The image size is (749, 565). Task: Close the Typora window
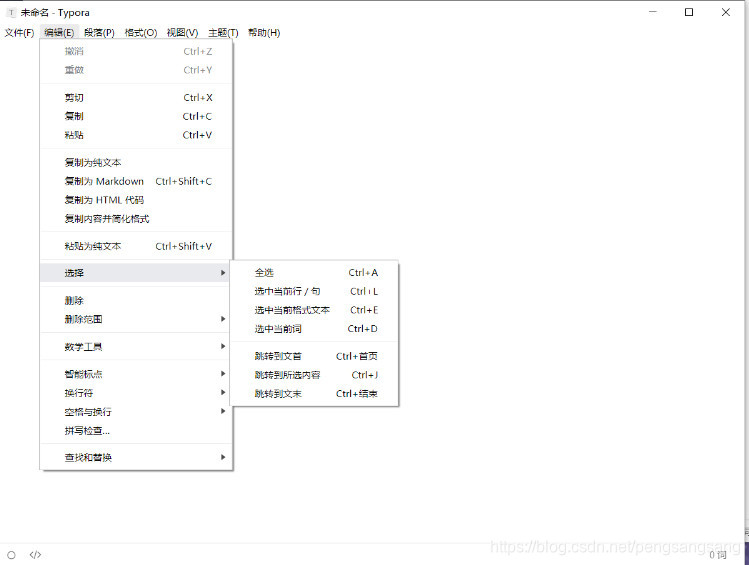click(x=726, y=12)
